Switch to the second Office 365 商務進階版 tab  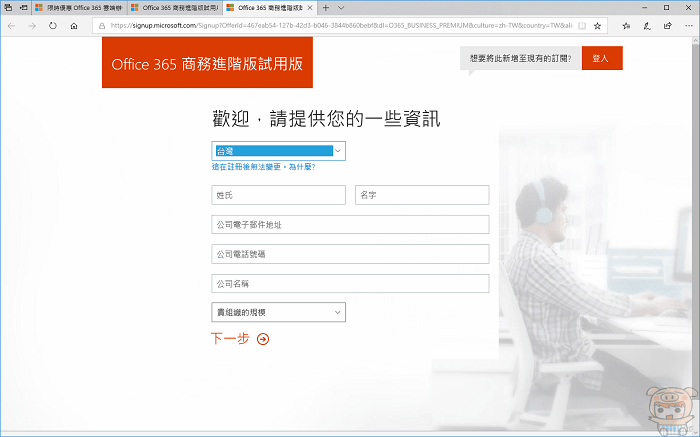(x=175, y=8)
